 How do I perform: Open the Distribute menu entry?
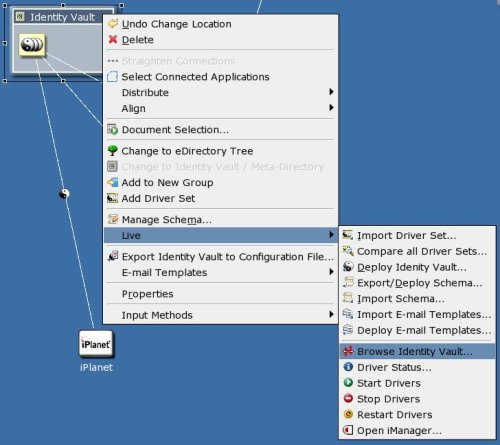click(220, 92)
